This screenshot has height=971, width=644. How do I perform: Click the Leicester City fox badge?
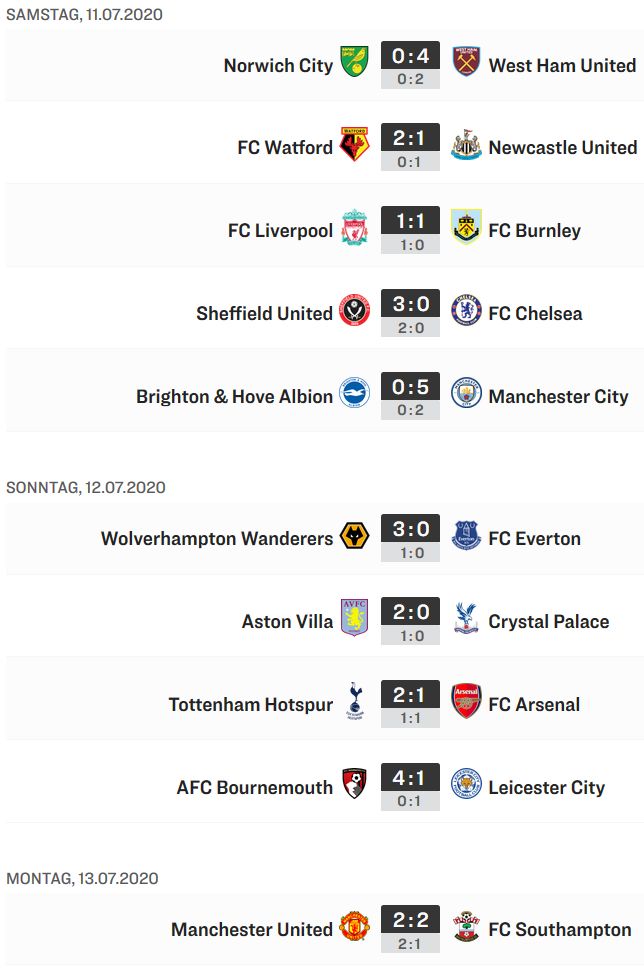pyautogui.click(x=466, y=783)
